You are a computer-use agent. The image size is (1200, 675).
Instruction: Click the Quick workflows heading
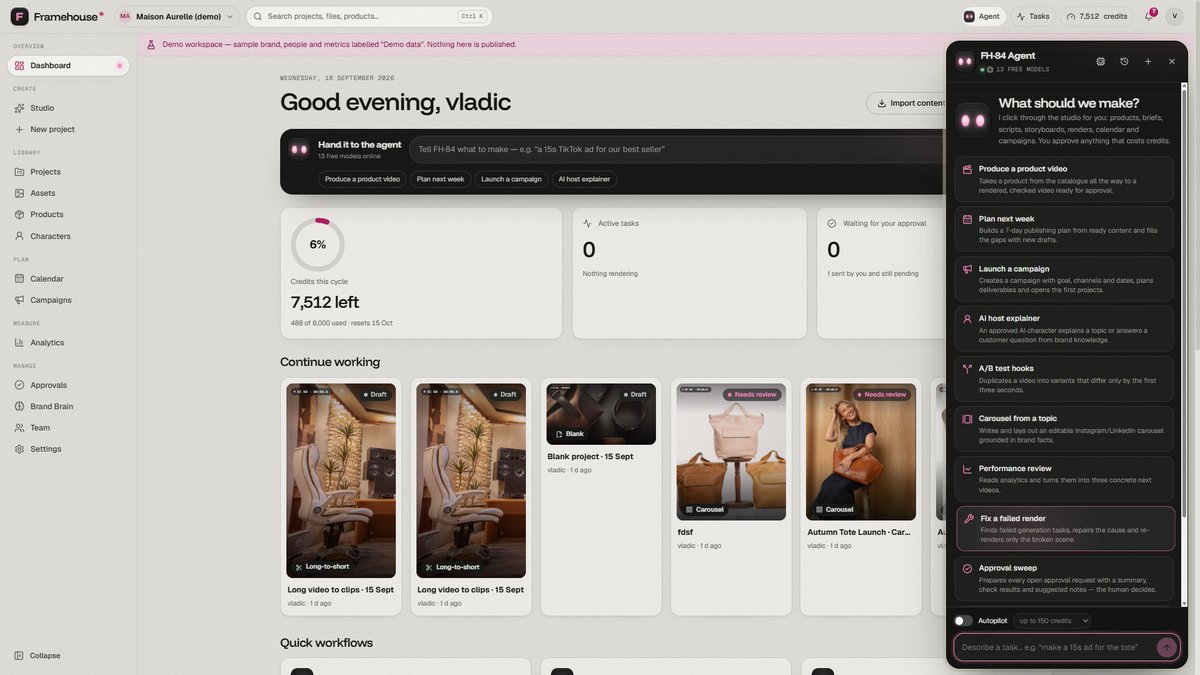point(326,643)
